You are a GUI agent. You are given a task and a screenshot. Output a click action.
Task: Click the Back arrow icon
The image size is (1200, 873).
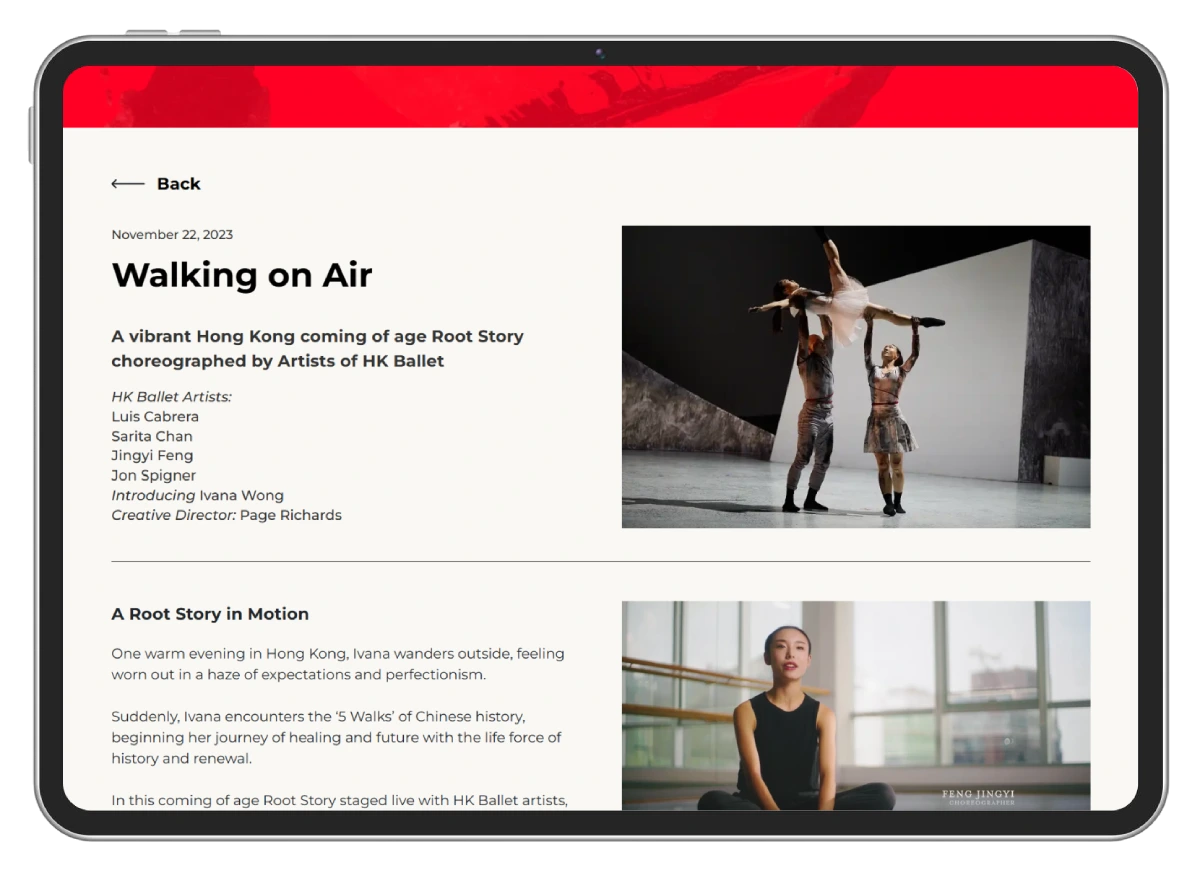coord(128,184)
